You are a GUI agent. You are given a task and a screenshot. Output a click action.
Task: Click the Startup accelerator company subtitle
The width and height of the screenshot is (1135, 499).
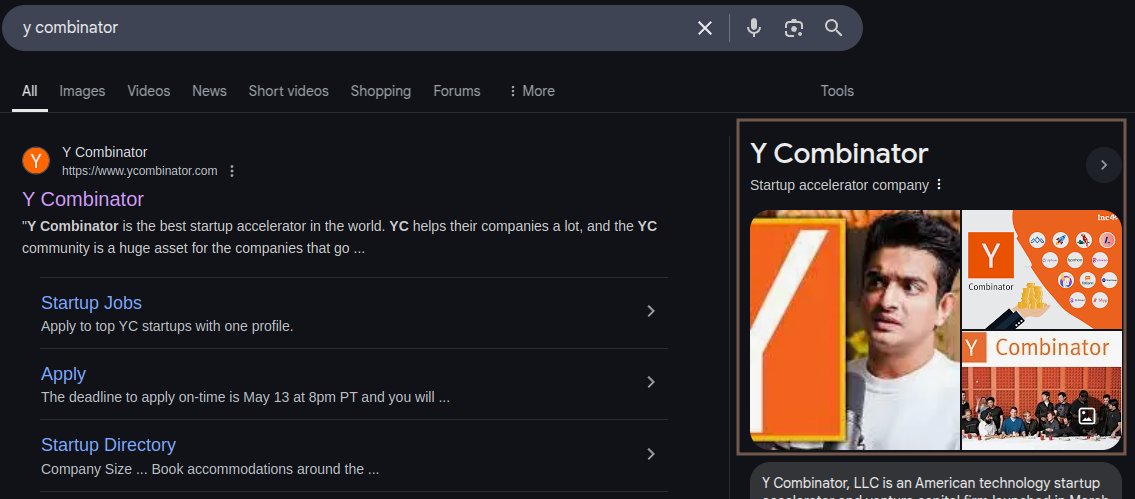click(x=839, y=185)
